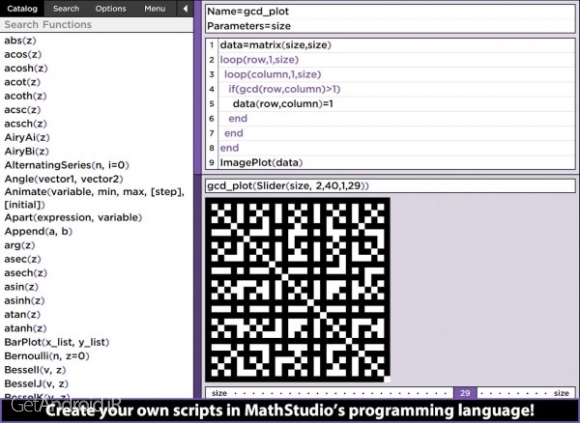Select asin(z) in the function list
This screenshot has height=423, width=580.
point(21,287)
